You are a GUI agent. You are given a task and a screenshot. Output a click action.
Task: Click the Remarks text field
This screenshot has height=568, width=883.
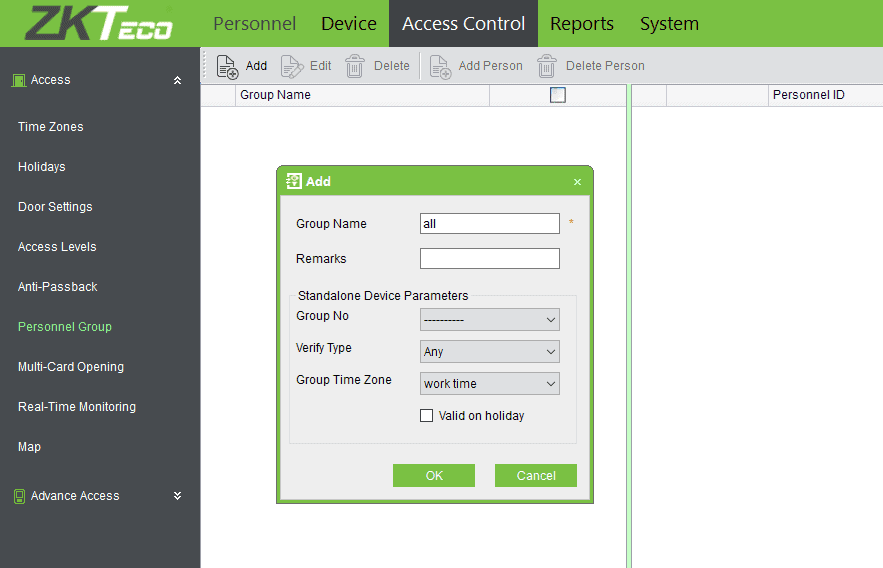pyautogui.click(x=489, y=259)
